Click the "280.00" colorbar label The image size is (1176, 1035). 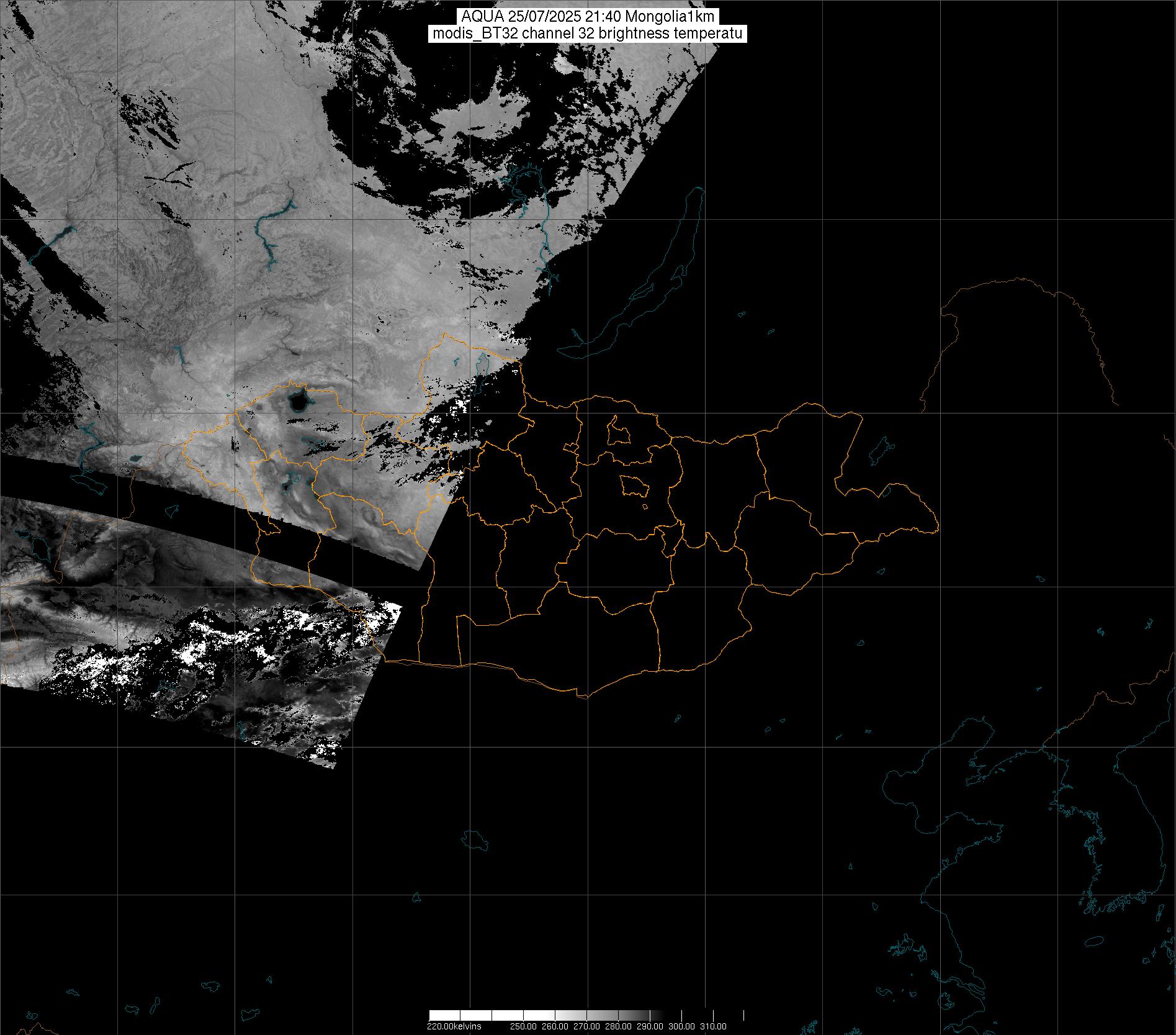(x=618, y=1026)
